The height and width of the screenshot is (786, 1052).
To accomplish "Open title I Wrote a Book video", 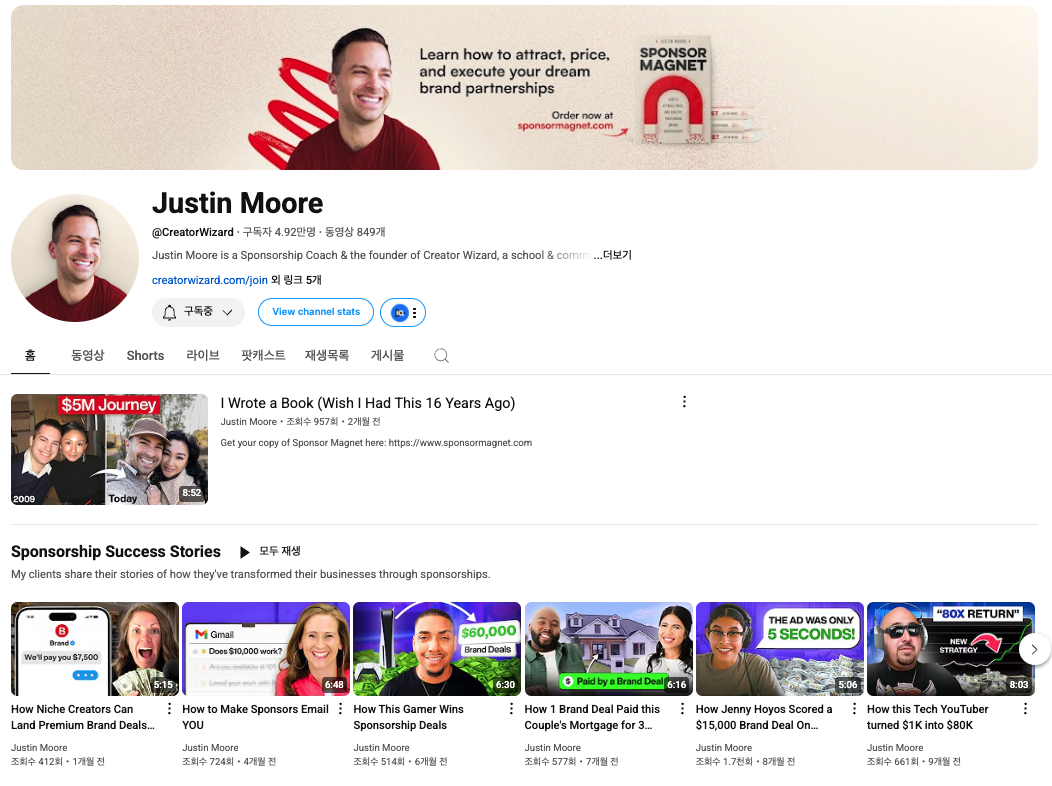I will (368, 403).
